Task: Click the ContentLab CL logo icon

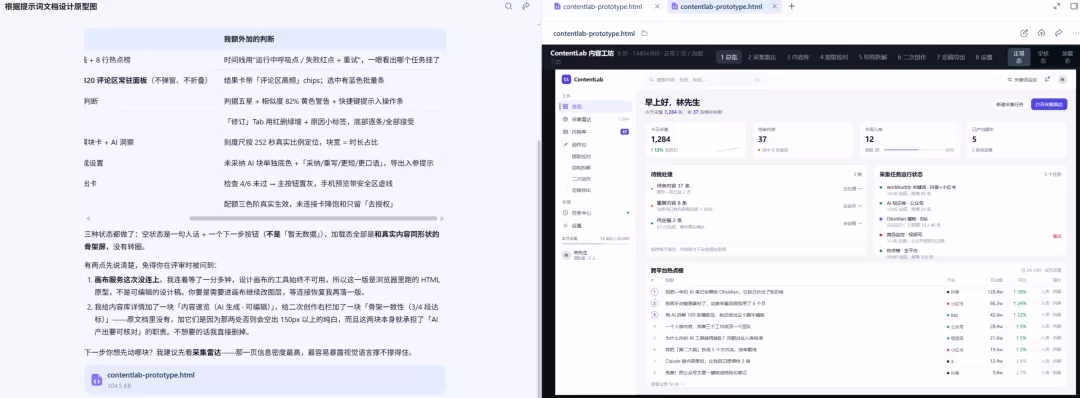Action: (x=566, y=79)
